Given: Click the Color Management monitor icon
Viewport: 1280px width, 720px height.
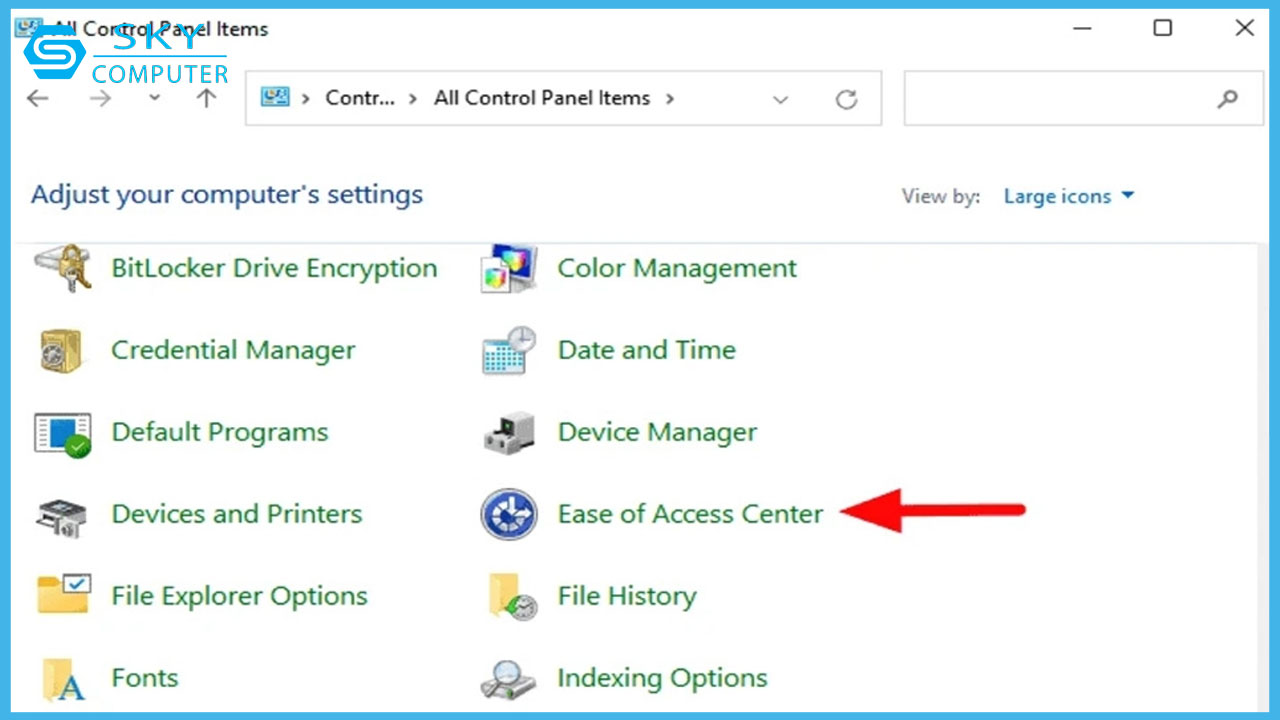Looking at the screenshot, I should (x=509, y=268).
